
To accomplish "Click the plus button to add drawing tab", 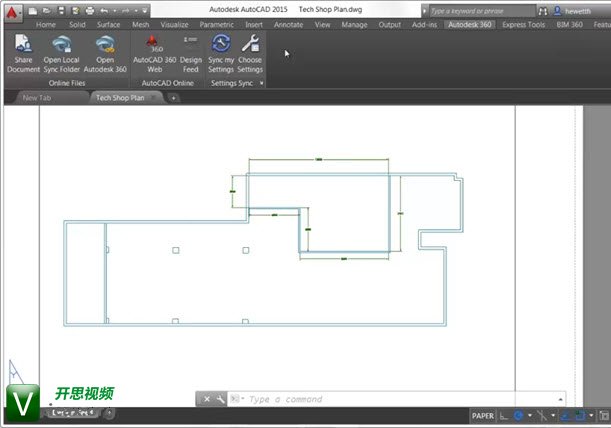I will [x=173, y=98].
